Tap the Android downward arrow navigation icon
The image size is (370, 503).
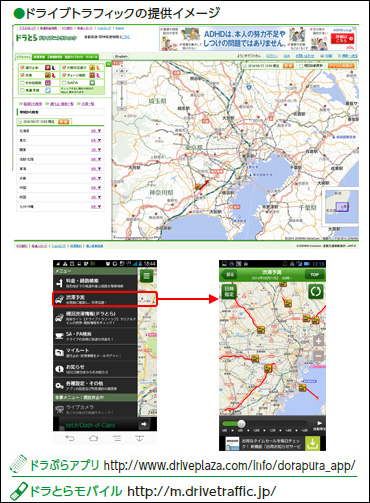coord(140,438)
